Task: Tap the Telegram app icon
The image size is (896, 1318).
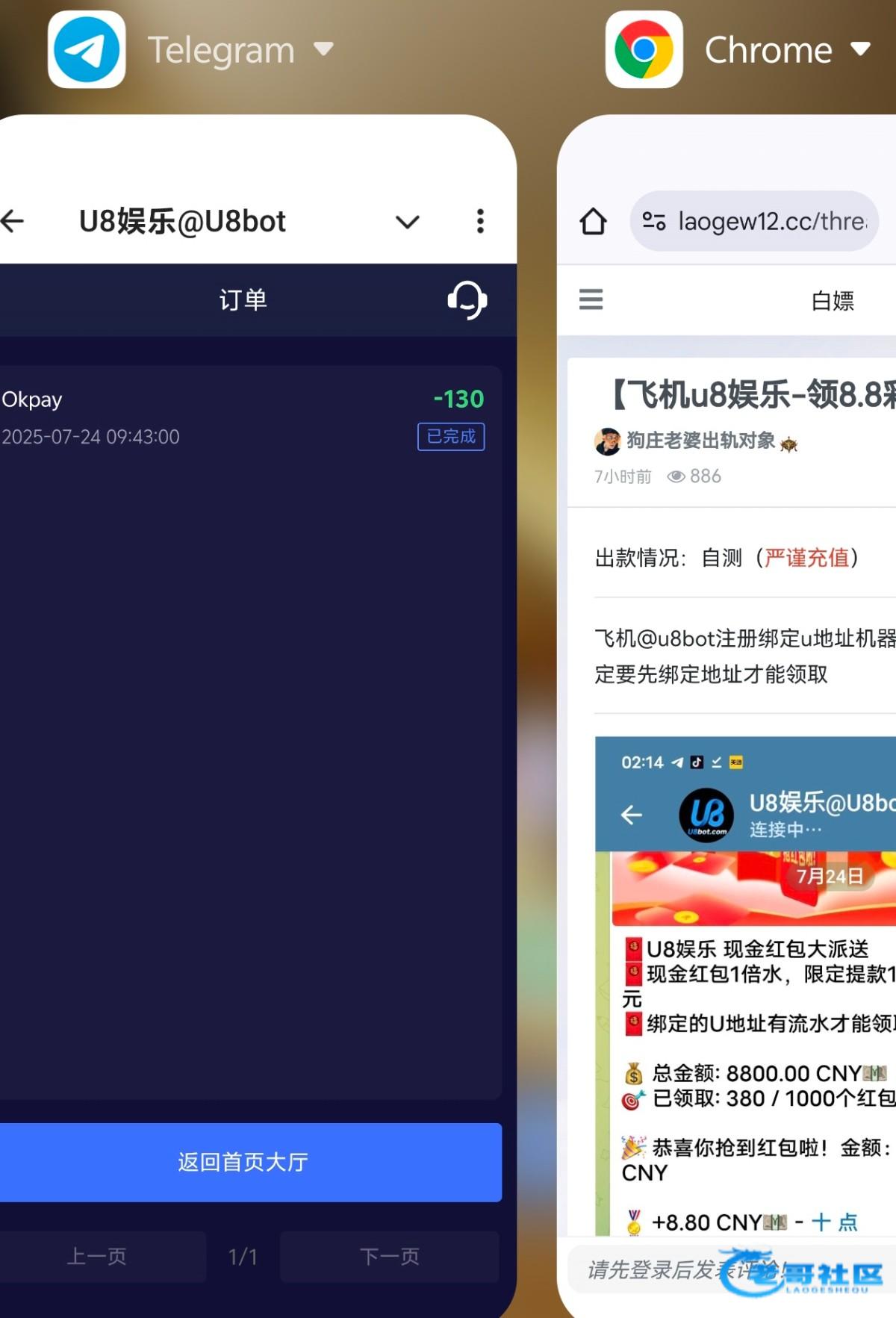Action: 87,49
